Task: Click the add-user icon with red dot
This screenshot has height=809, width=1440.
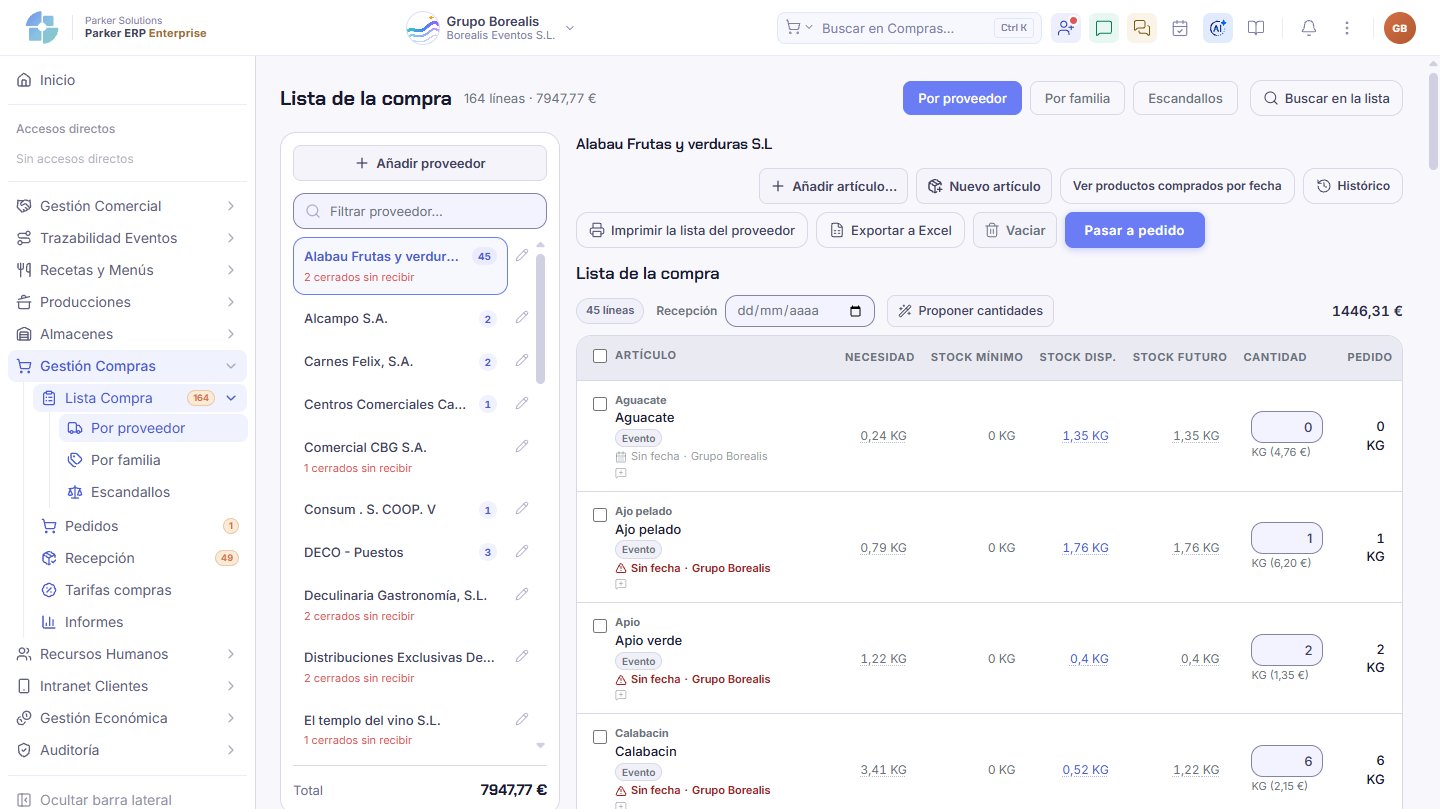Action: point(1066,28)
